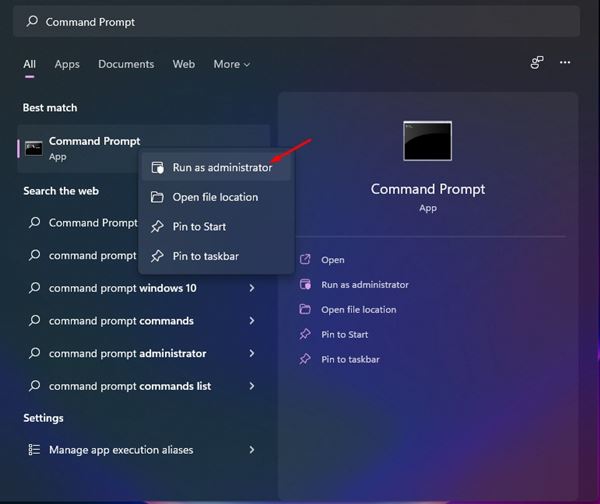Screen dimensions: 600x504
Task: Click large Command Prompt thumbnail in preview pane
Action: [x=427, y=141]
